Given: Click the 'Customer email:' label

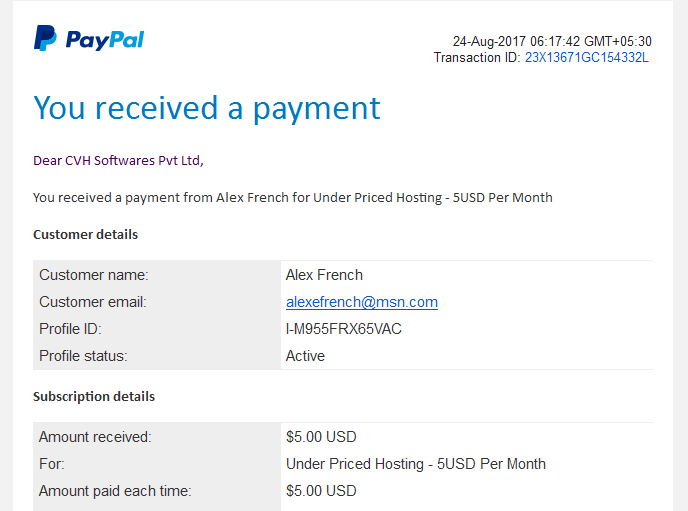Looking at the screenshot, I should 93,302.
